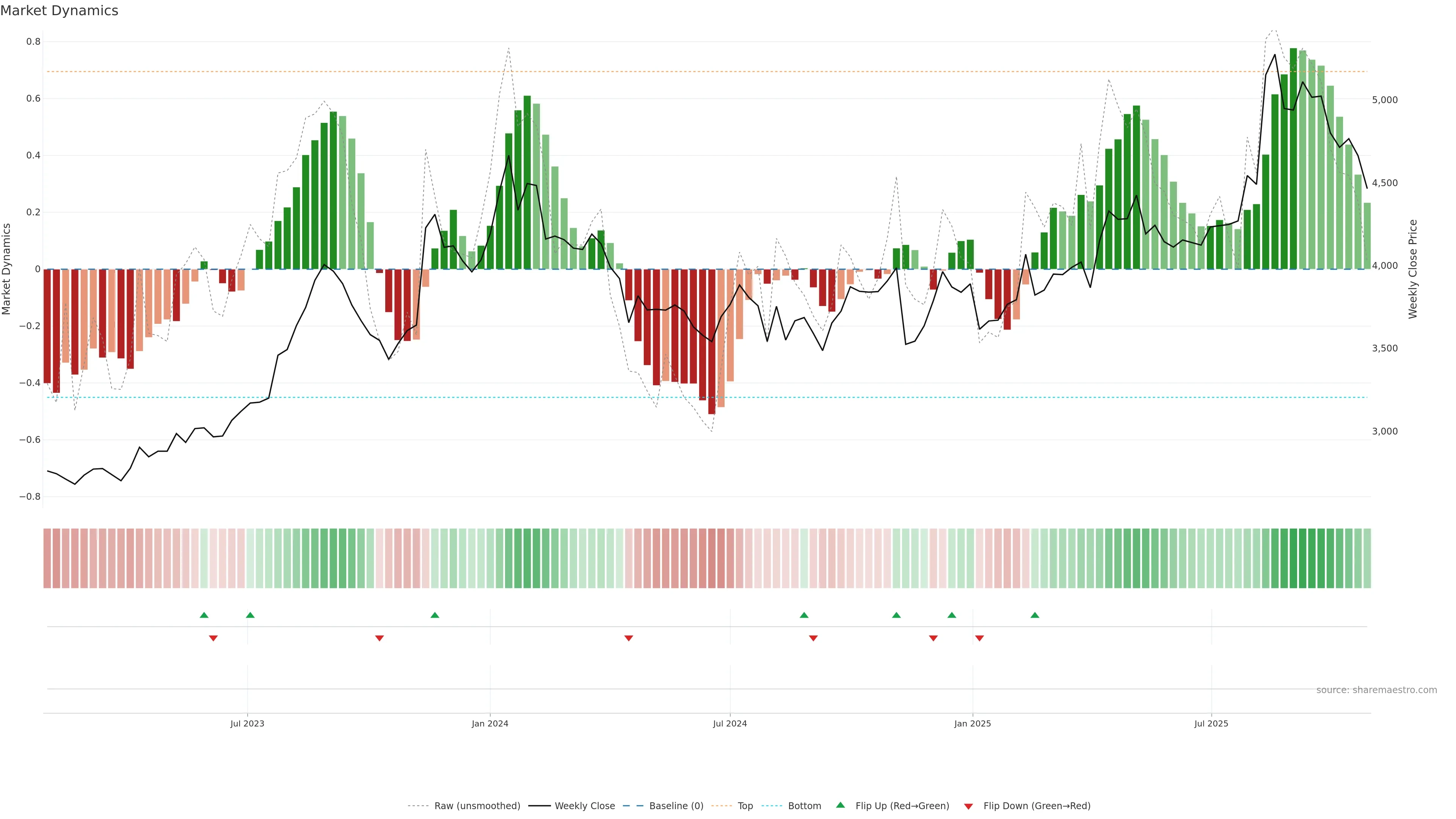This screenshot has width=1456, height=819.
Task: Click the rightmost red flip-down triangle marker
Action: point(979,638)
